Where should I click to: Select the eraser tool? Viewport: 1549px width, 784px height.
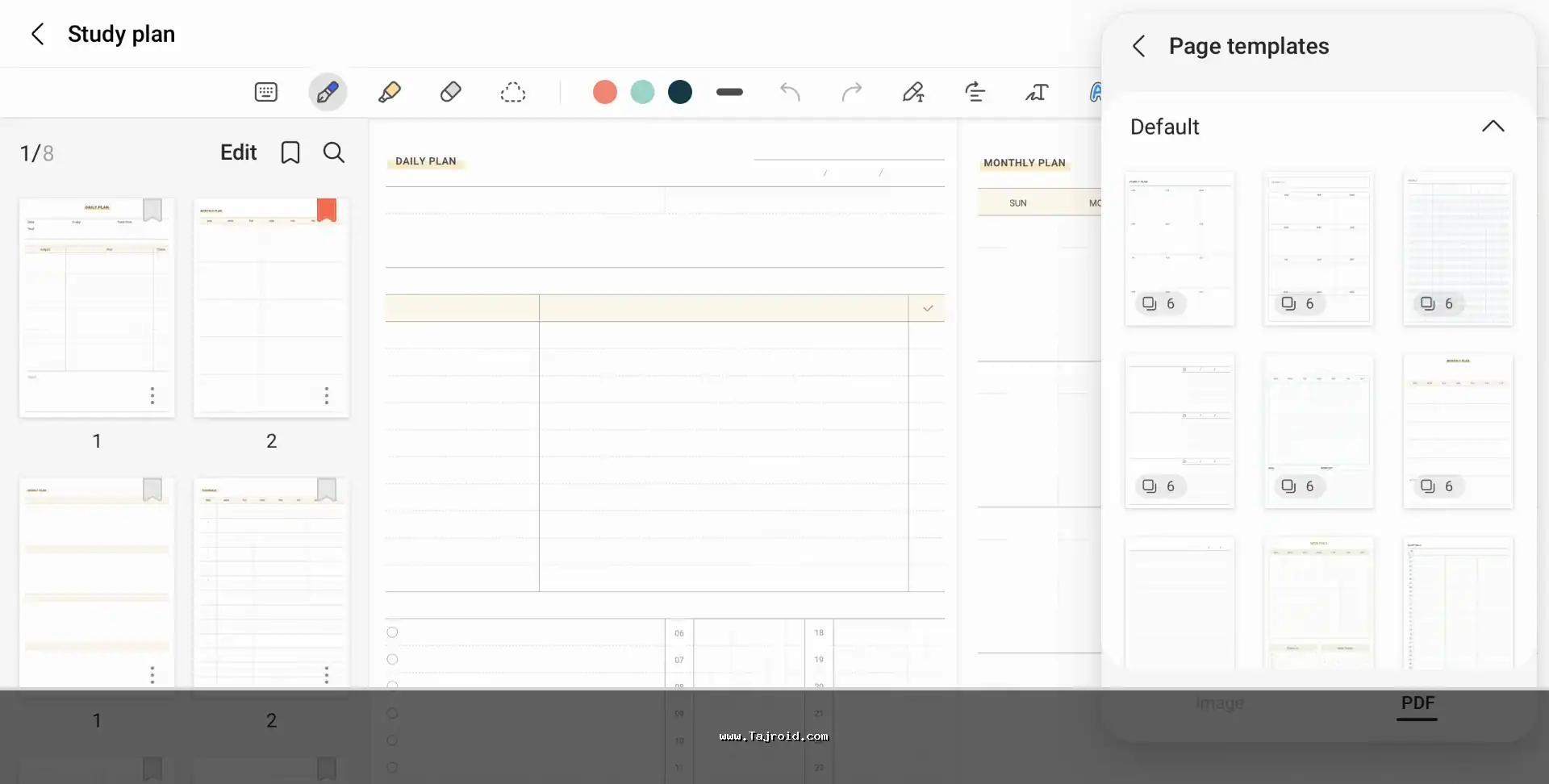pyautogui.click(x=450, y=92)
